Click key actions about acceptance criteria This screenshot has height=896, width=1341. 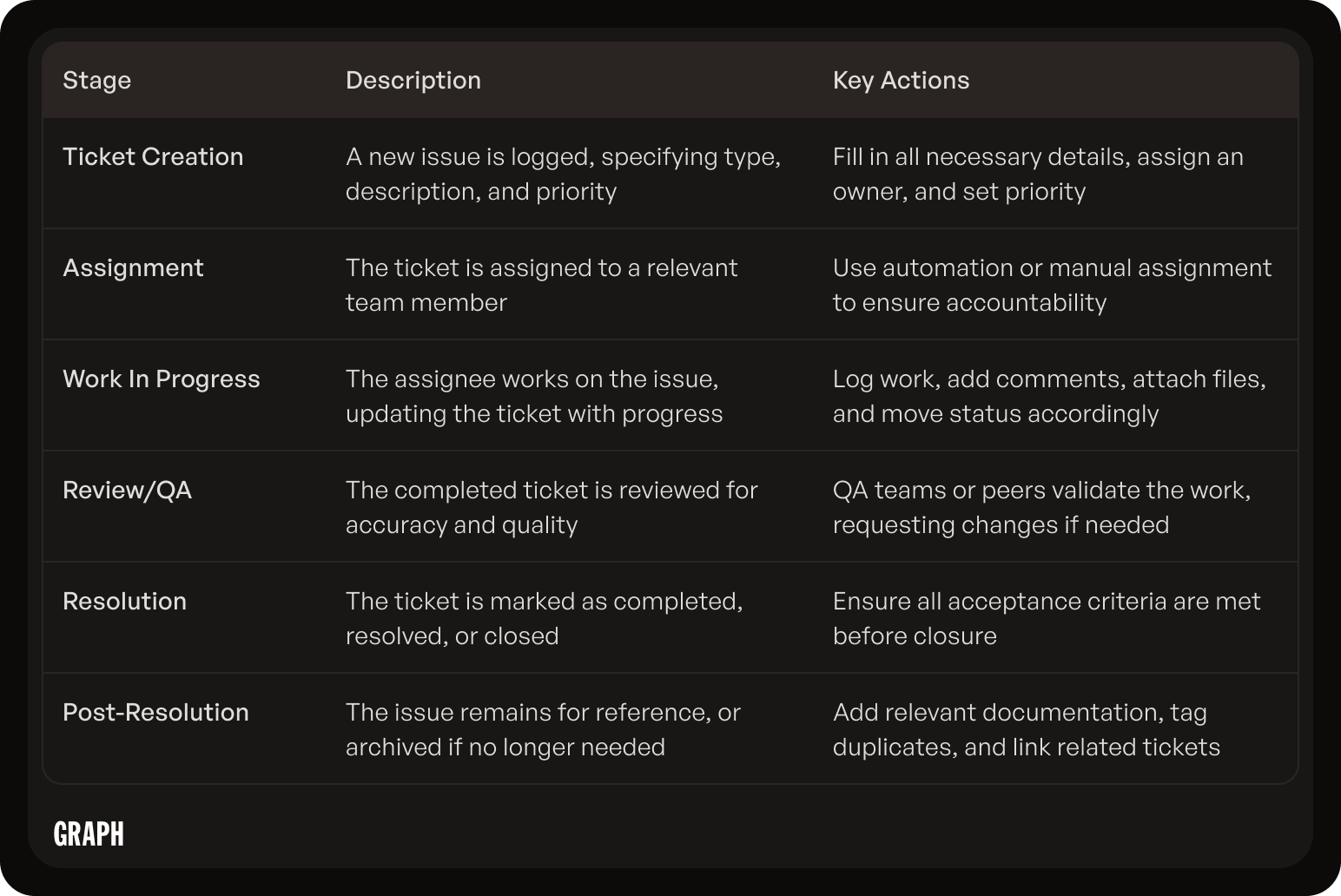pyautogui.click(x=1047, y=618)
